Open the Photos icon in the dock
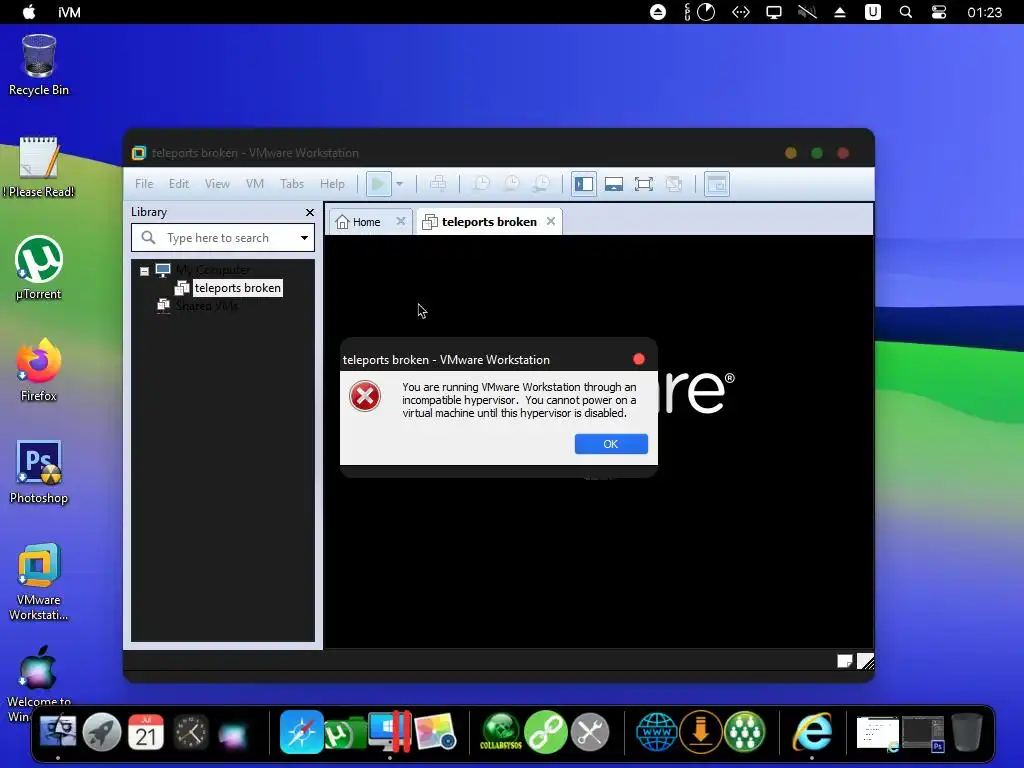This screenshot has width=1024, height=768. [434, 733]
